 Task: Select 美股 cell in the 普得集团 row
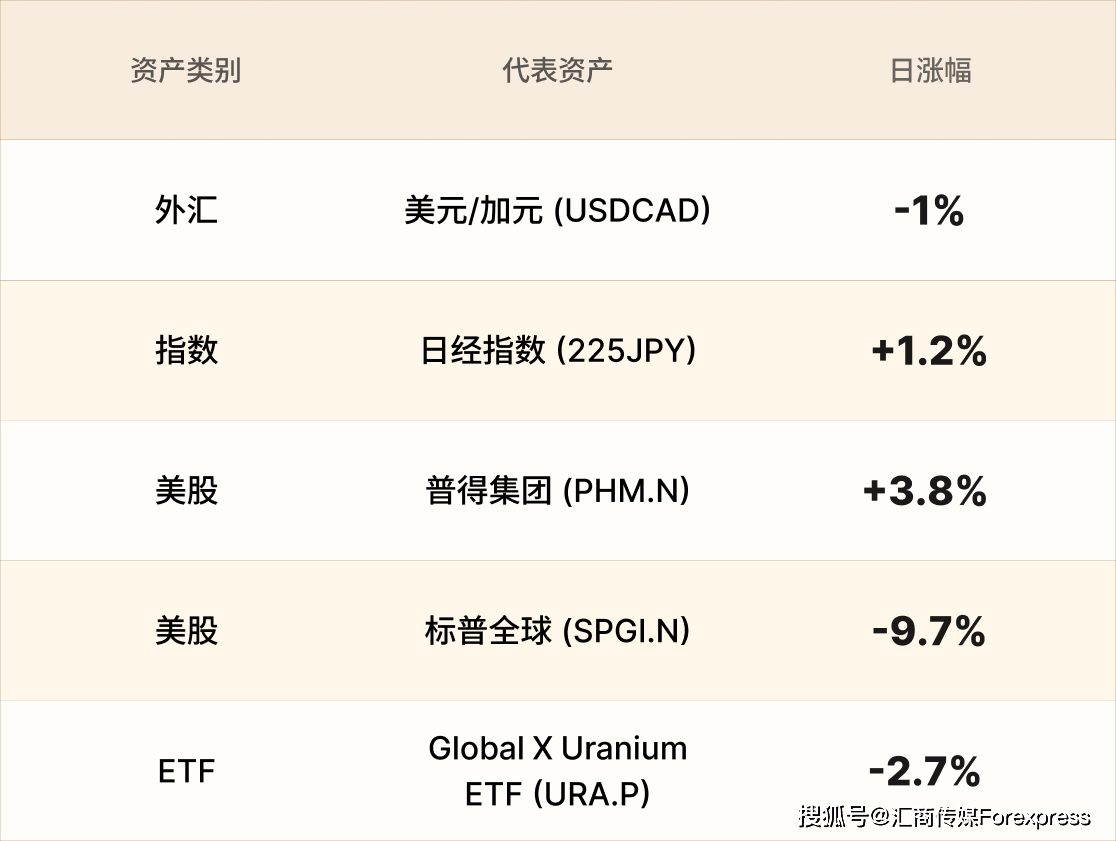click(x=186, y=491)
